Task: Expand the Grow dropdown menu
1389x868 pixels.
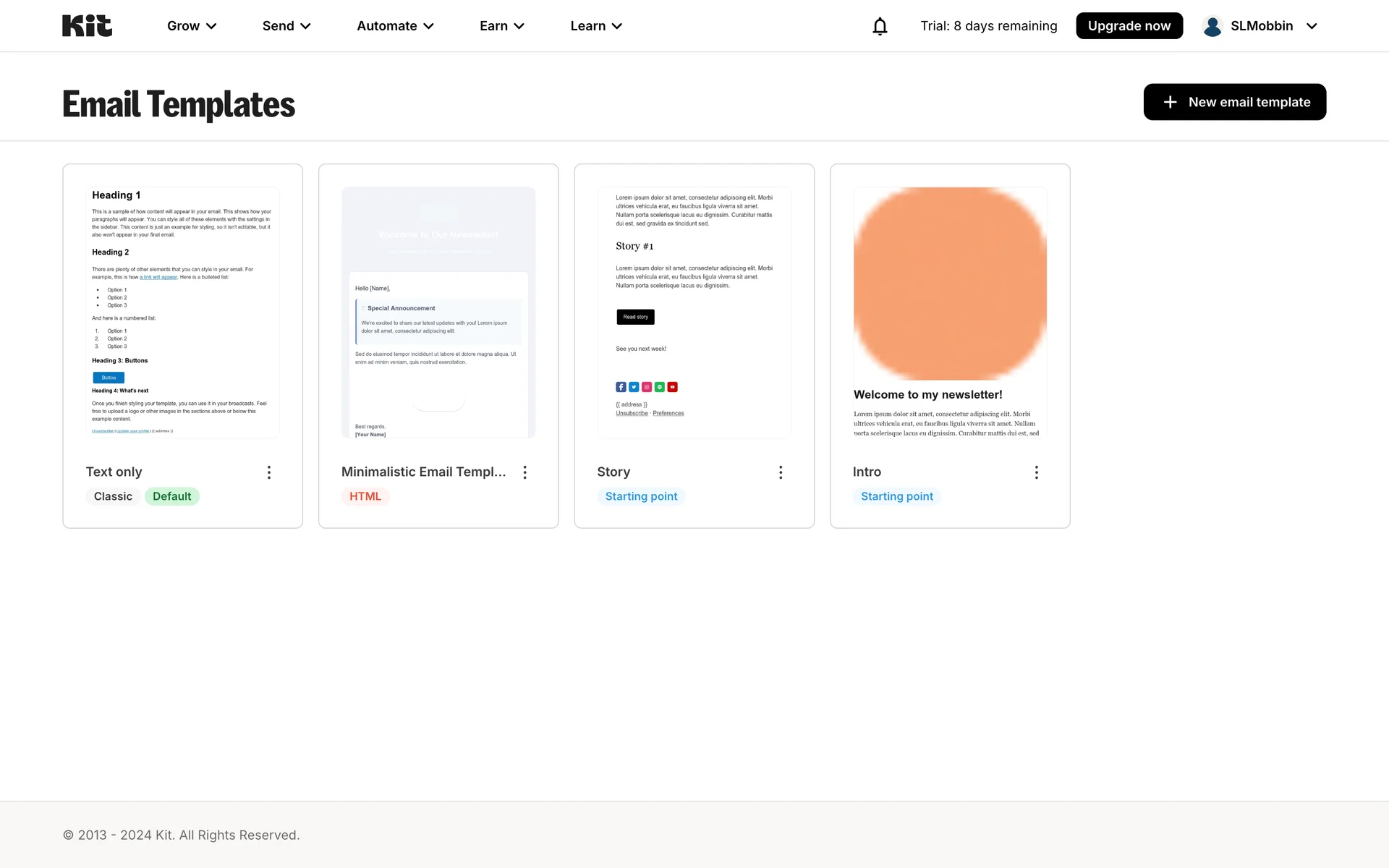Action: click(x=192, y=26)
